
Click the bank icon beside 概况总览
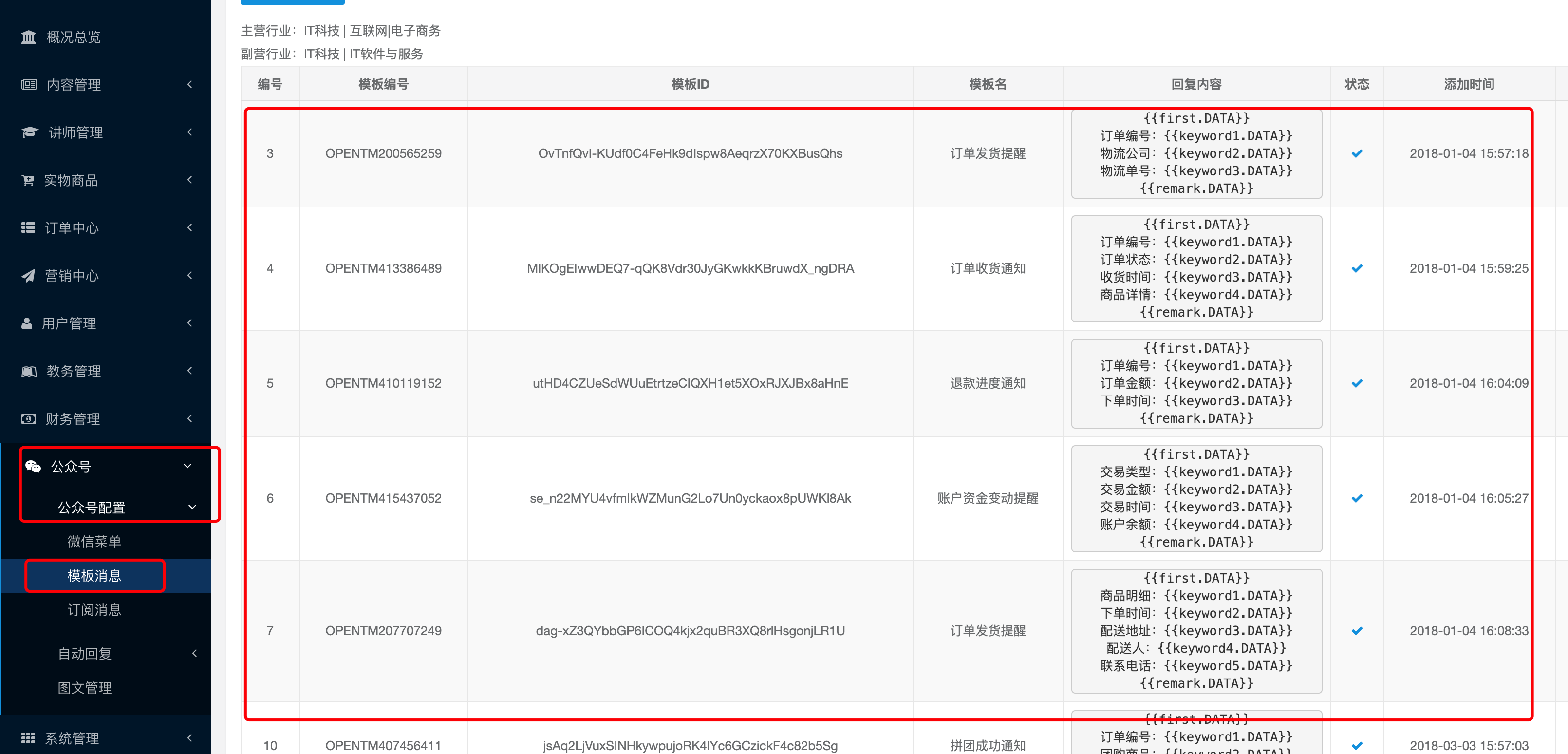tap(28, 37)
